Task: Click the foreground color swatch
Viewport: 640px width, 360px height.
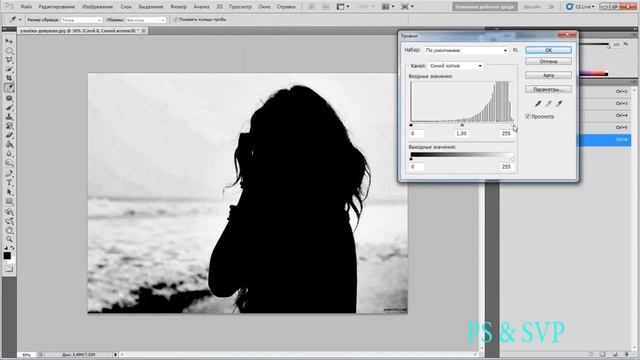Action: (x=7, y=256)
